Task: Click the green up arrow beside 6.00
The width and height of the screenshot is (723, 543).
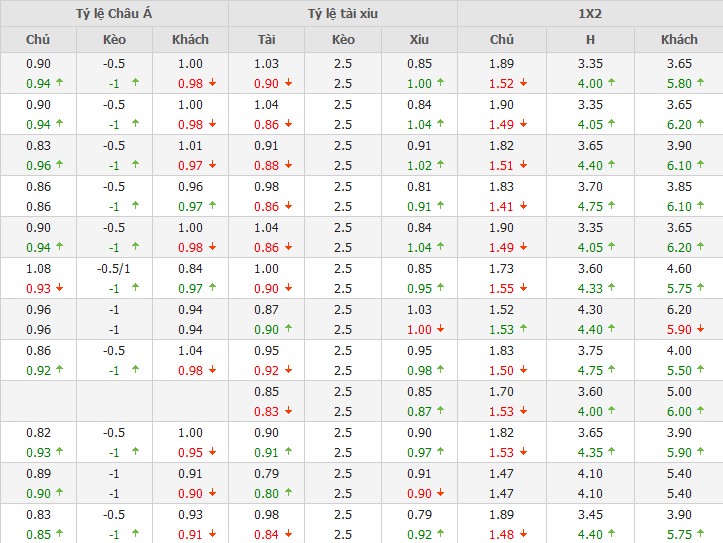Action: tap(700, 412)
